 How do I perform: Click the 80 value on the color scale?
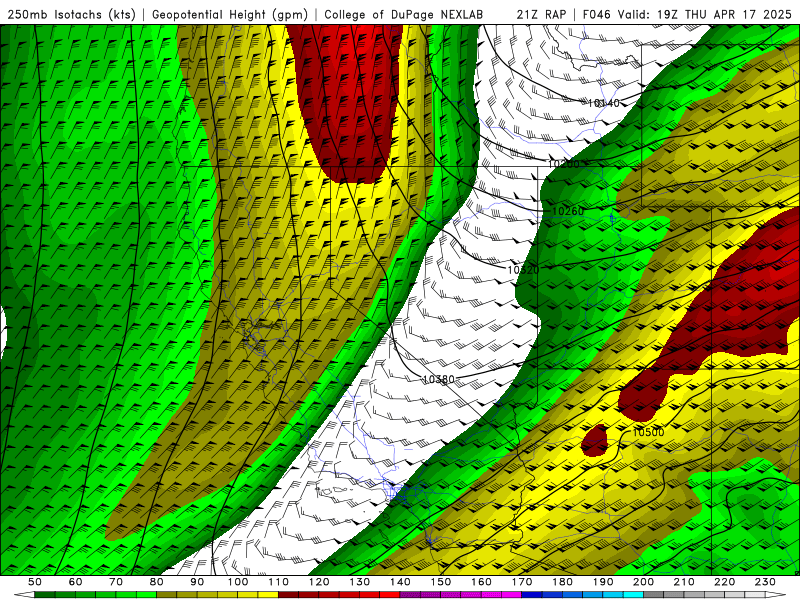click(157, 582)
